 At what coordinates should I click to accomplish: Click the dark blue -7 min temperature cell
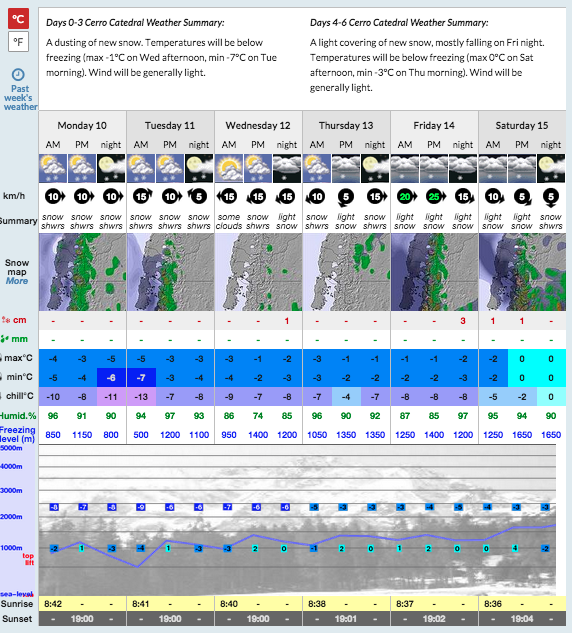point(141,378)
